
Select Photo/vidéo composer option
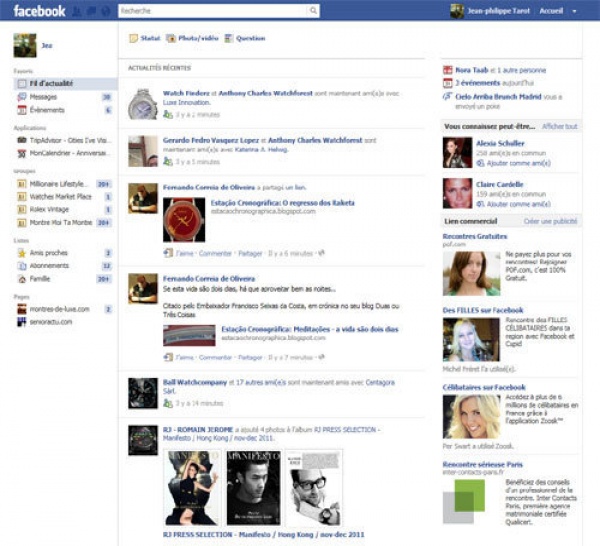point(192,38)
